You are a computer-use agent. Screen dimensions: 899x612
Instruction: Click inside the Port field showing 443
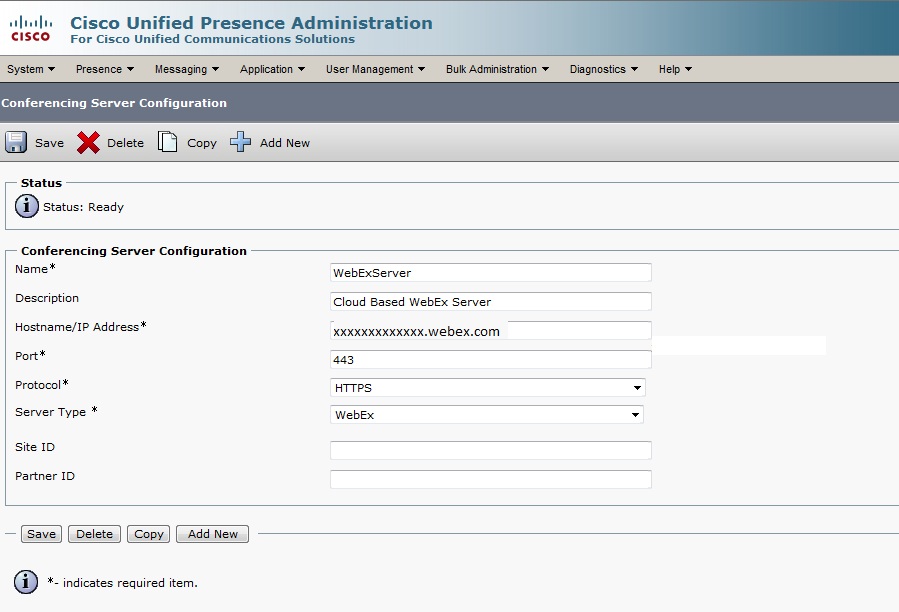tap(490, 359)
